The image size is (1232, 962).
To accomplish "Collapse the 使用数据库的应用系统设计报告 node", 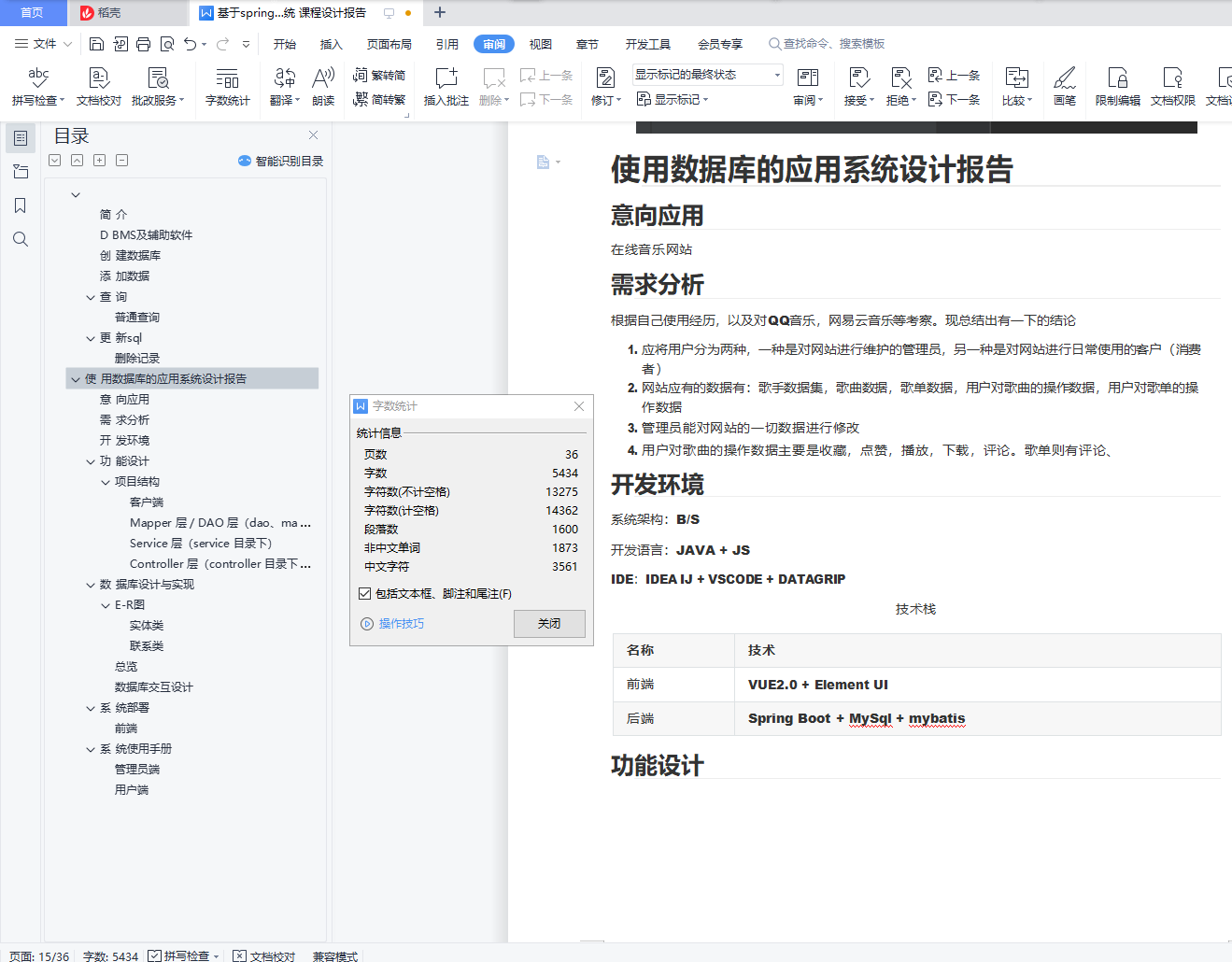I will (76, 379).
